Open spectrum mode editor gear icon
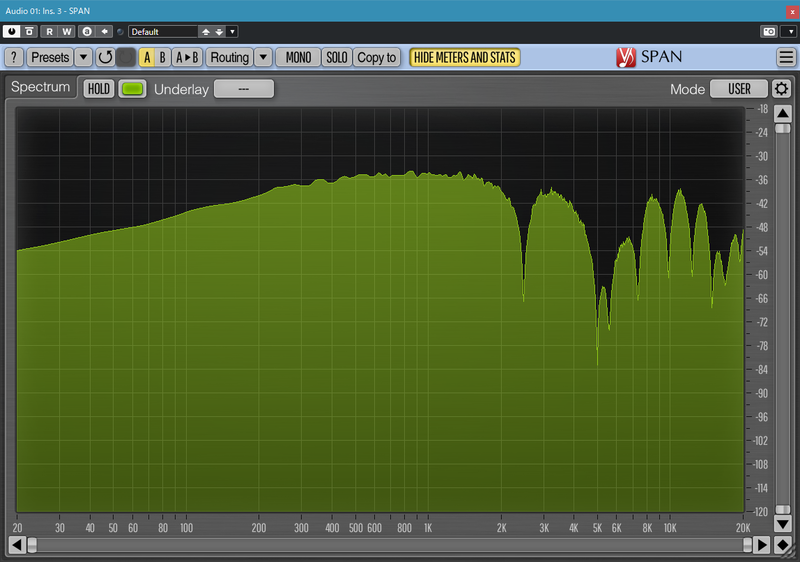 pyautogui.click(x=781, y=89)
